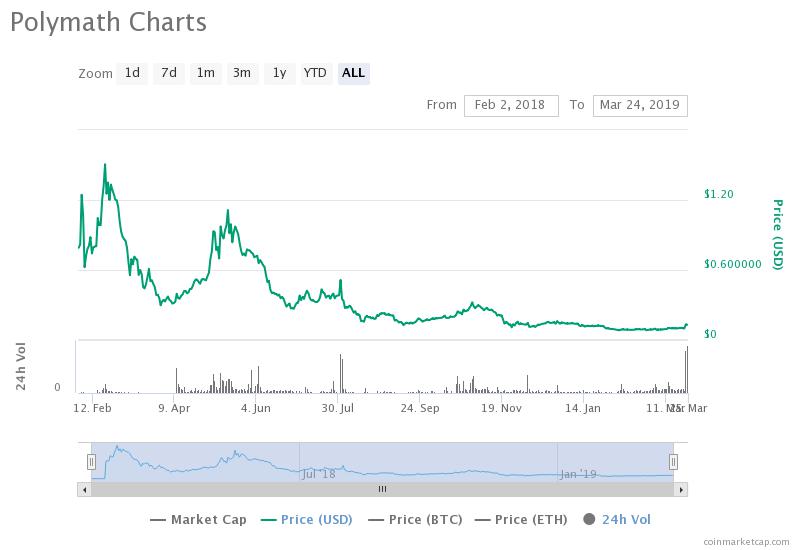Select the ALL zoom range

pos(353,73)
